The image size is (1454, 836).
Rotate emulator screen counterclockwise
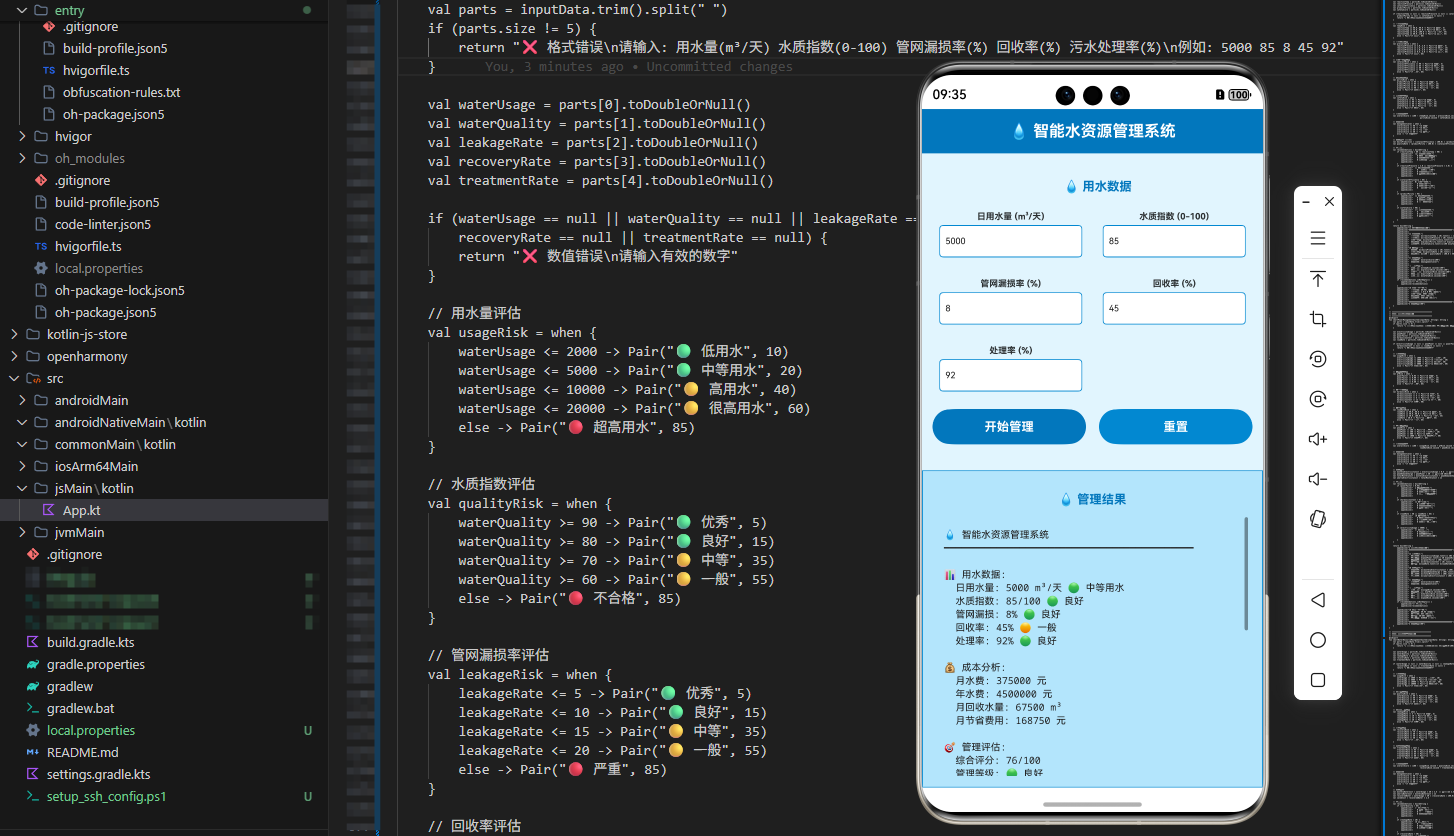click(1318, 359)
